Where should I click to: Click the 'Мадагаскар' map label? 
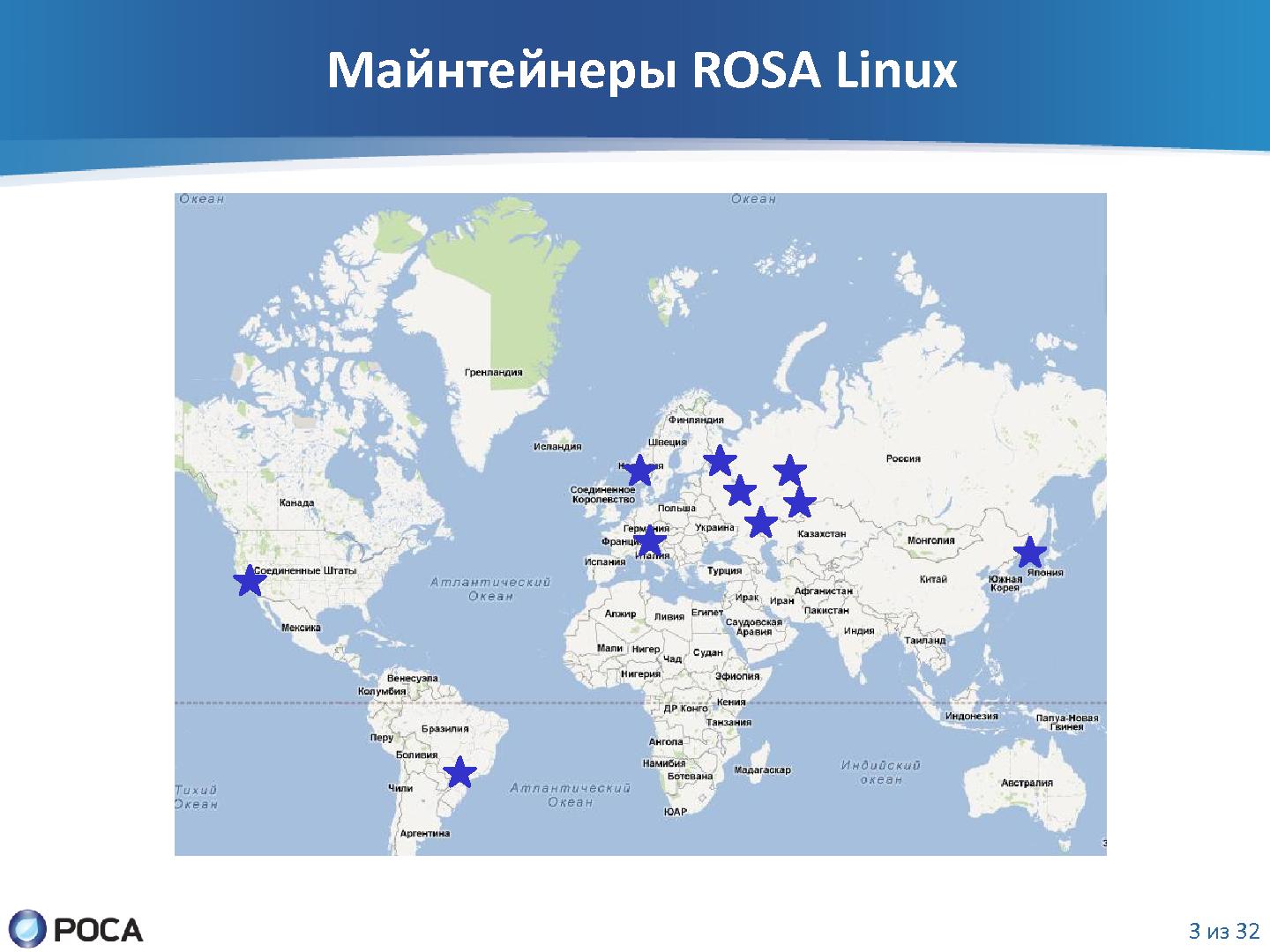coord(762,770)
